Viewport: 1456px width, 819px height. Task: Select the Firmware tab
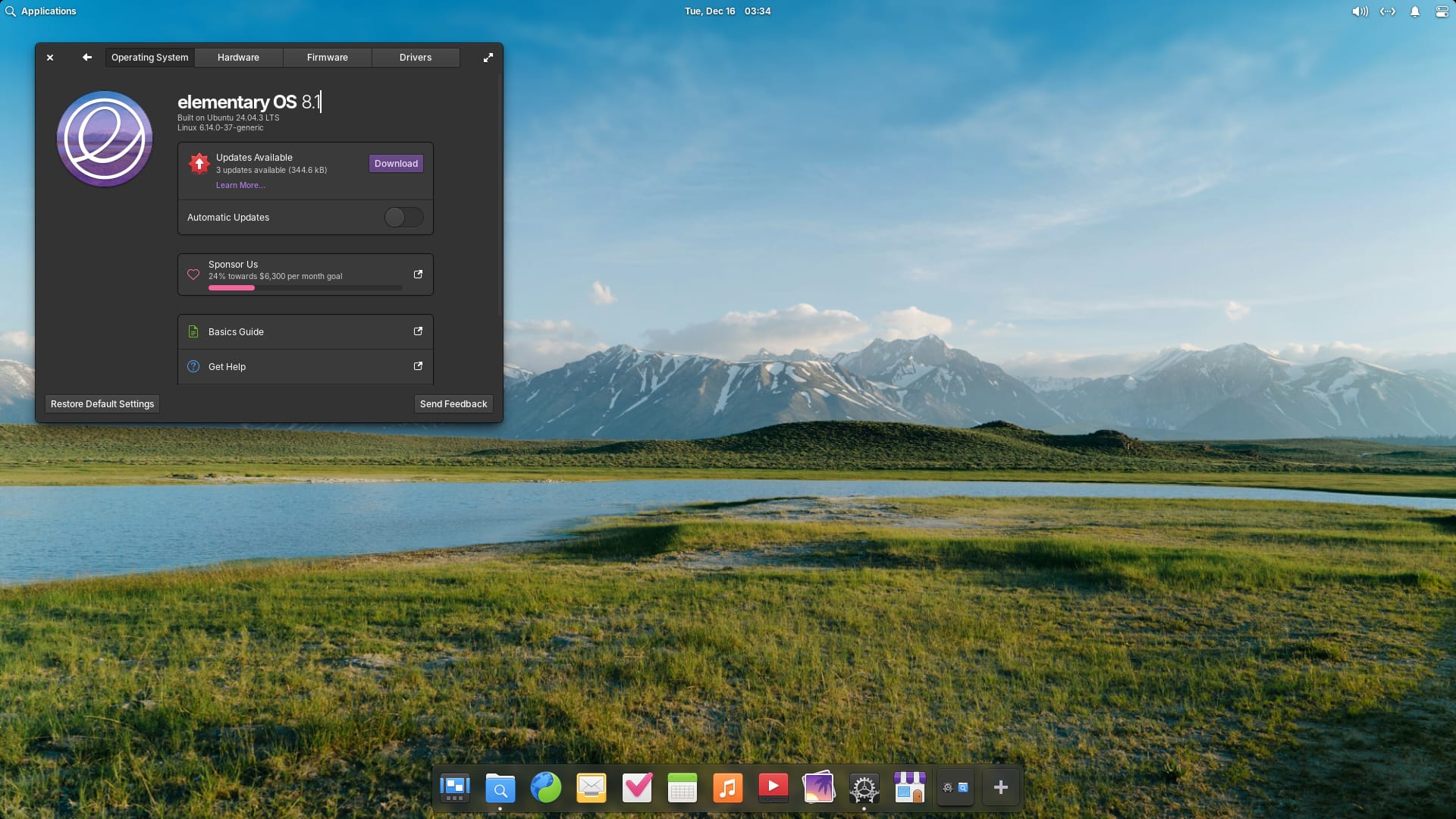(327, 57)
